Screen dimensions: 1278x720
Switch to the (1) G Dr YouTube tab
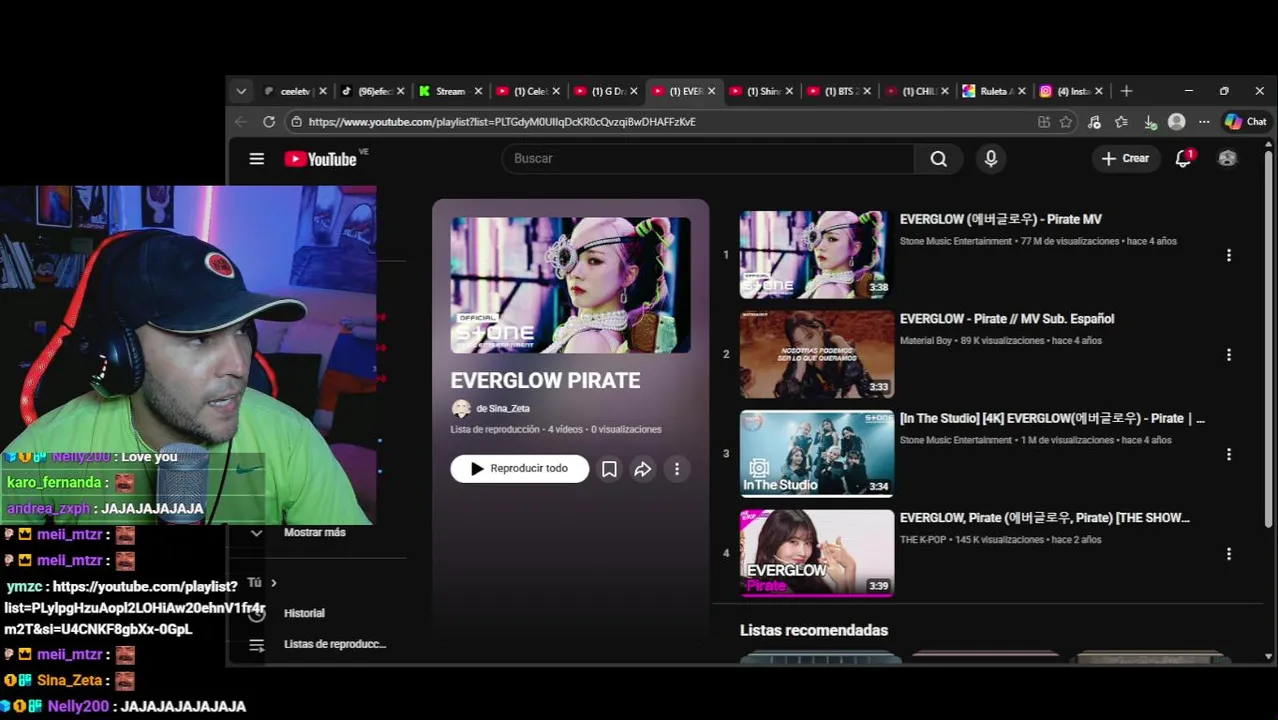click(606, 91)
